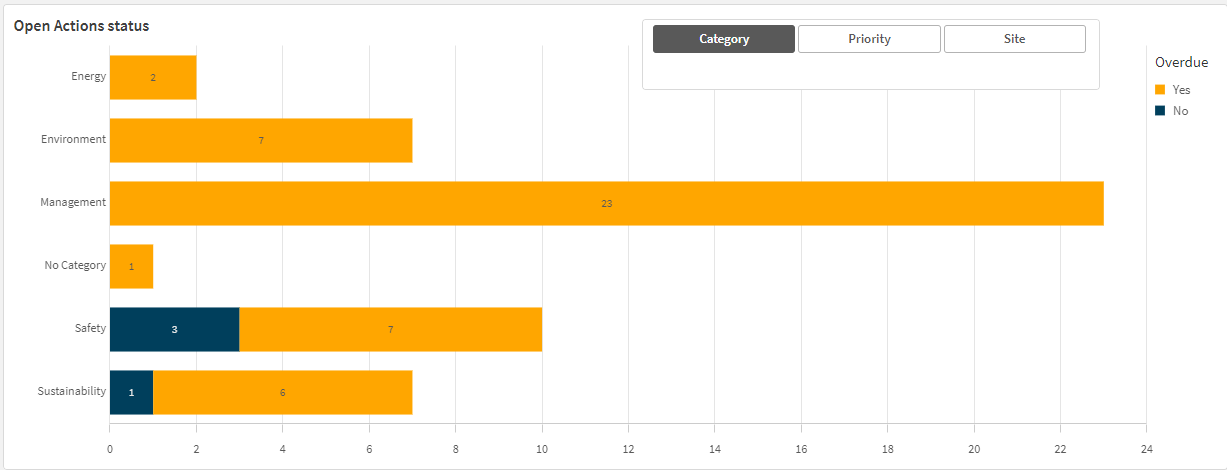Select the No Category orange bar
Screen dimensions: 1227x470
(x=131, y=266)
